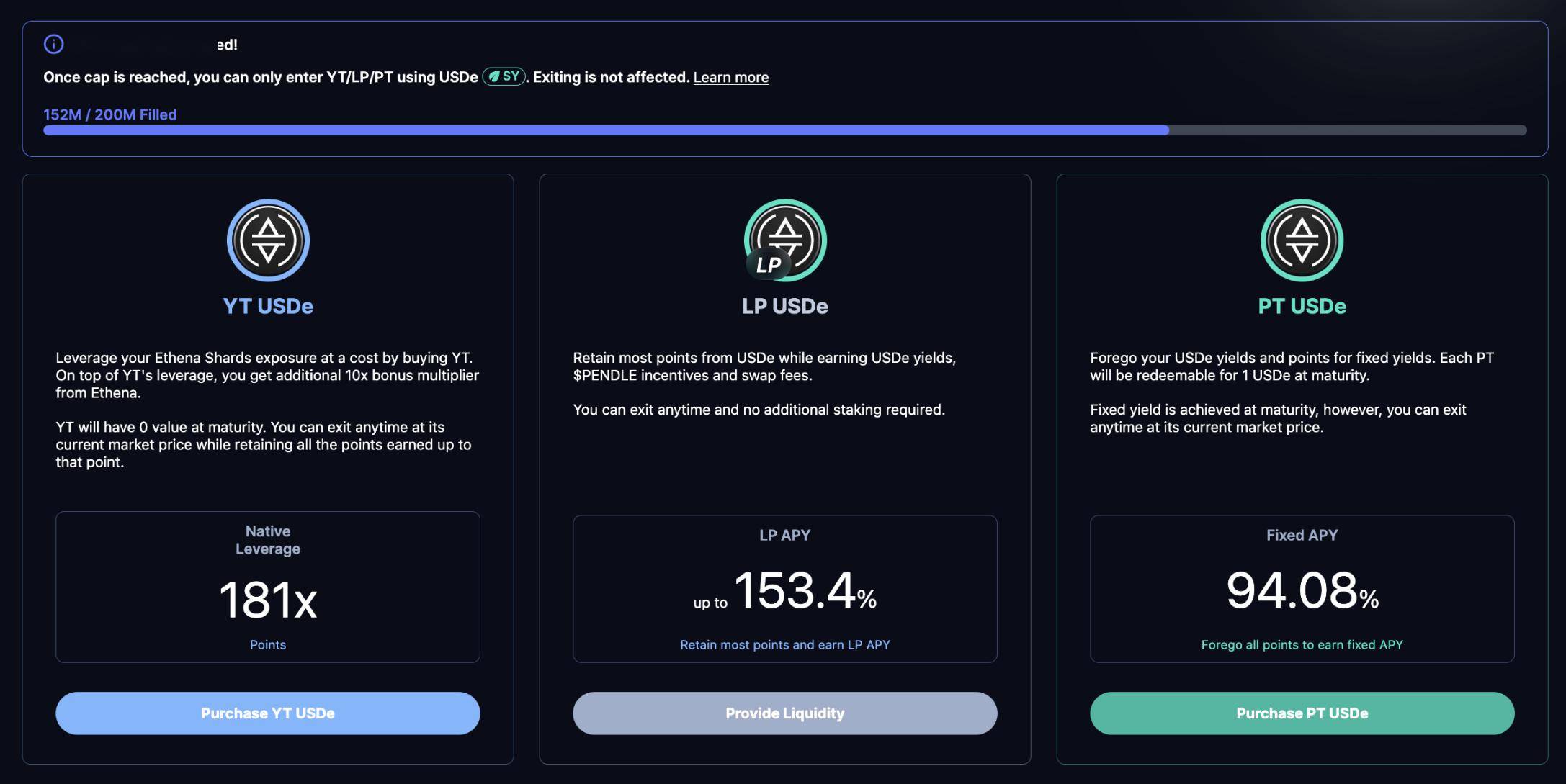The height and width of the screenshot is (784, 1566).
Task: Click the green SY leaf badge
Action: [x=504, y=76]
